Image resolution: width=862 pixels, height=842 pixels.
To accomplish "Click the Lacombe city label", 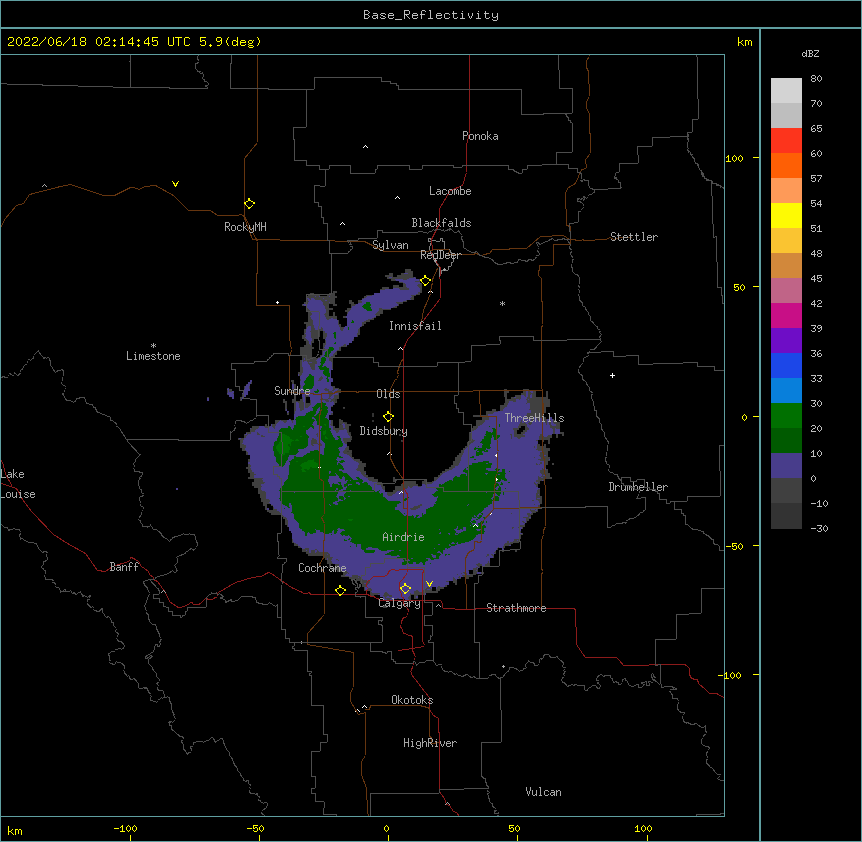I will pos(450,191).
